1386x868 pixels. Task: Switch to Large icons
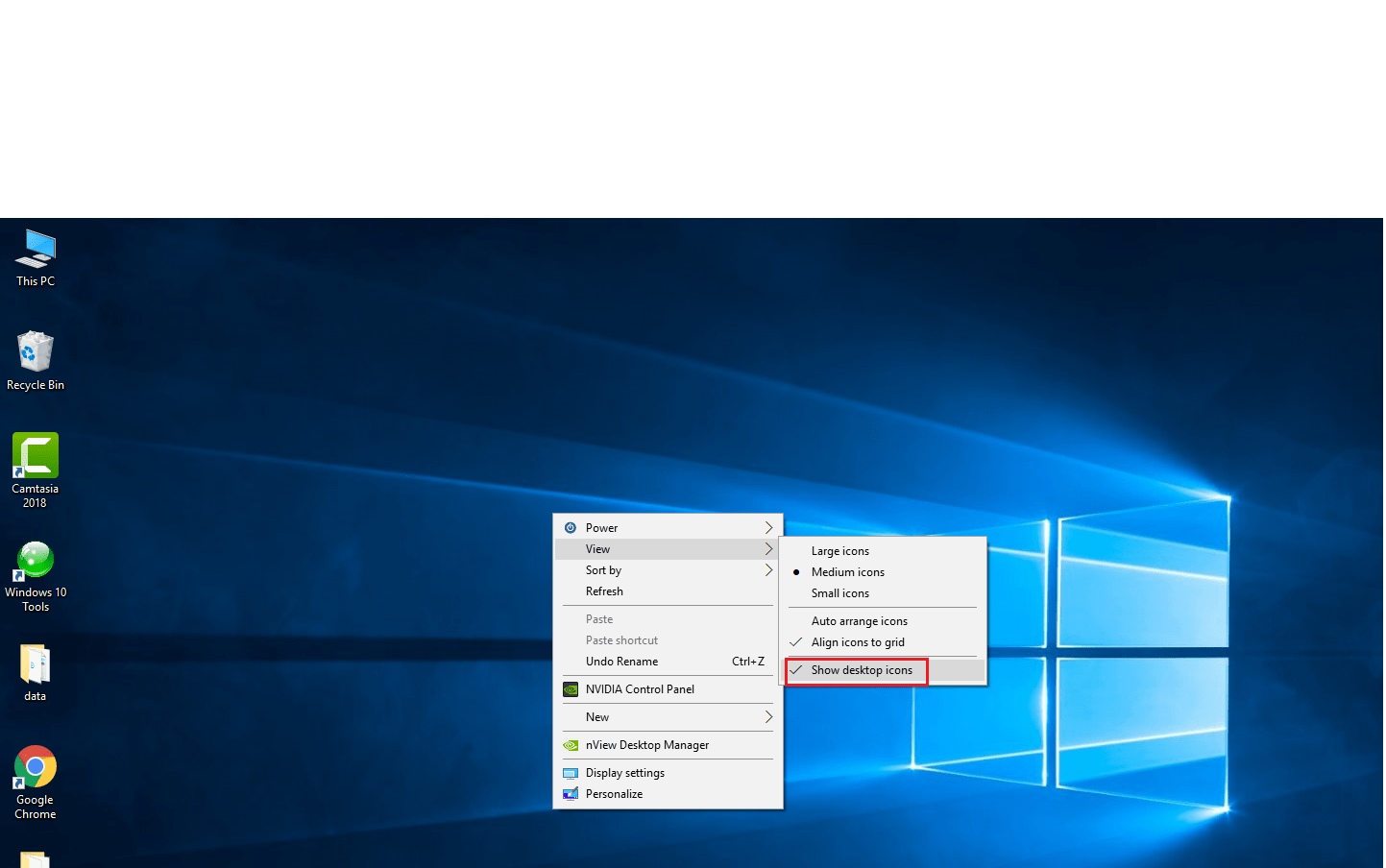(839, 550)
